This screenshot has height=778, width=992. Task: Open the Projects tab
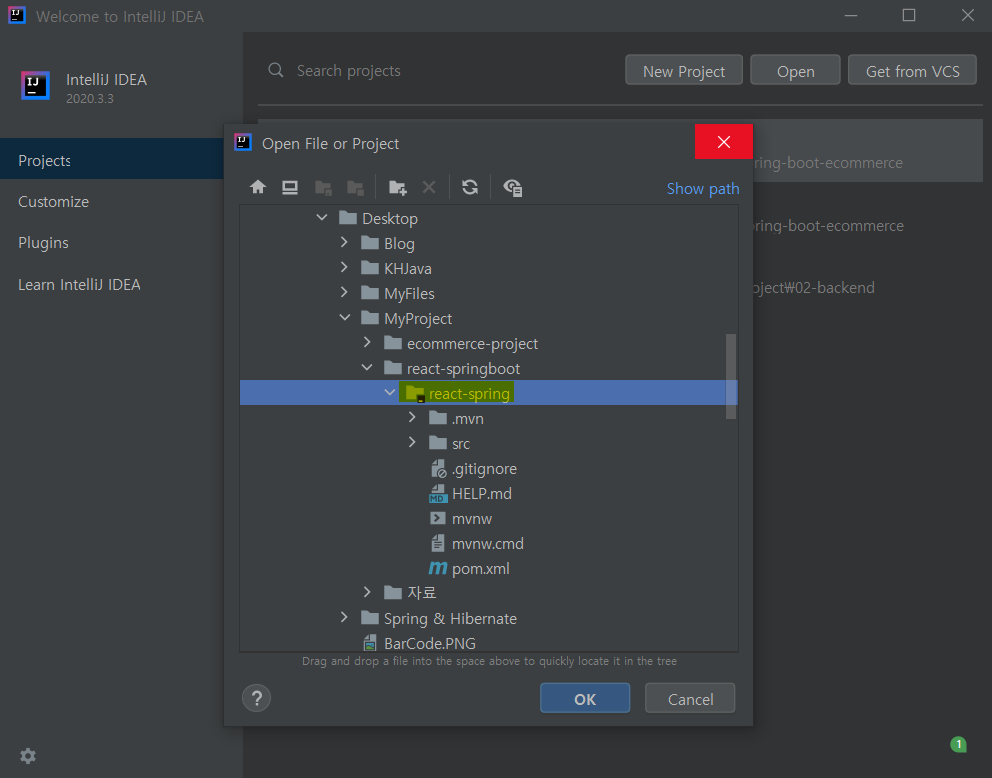pyautogui.click(x=111, y=160)
